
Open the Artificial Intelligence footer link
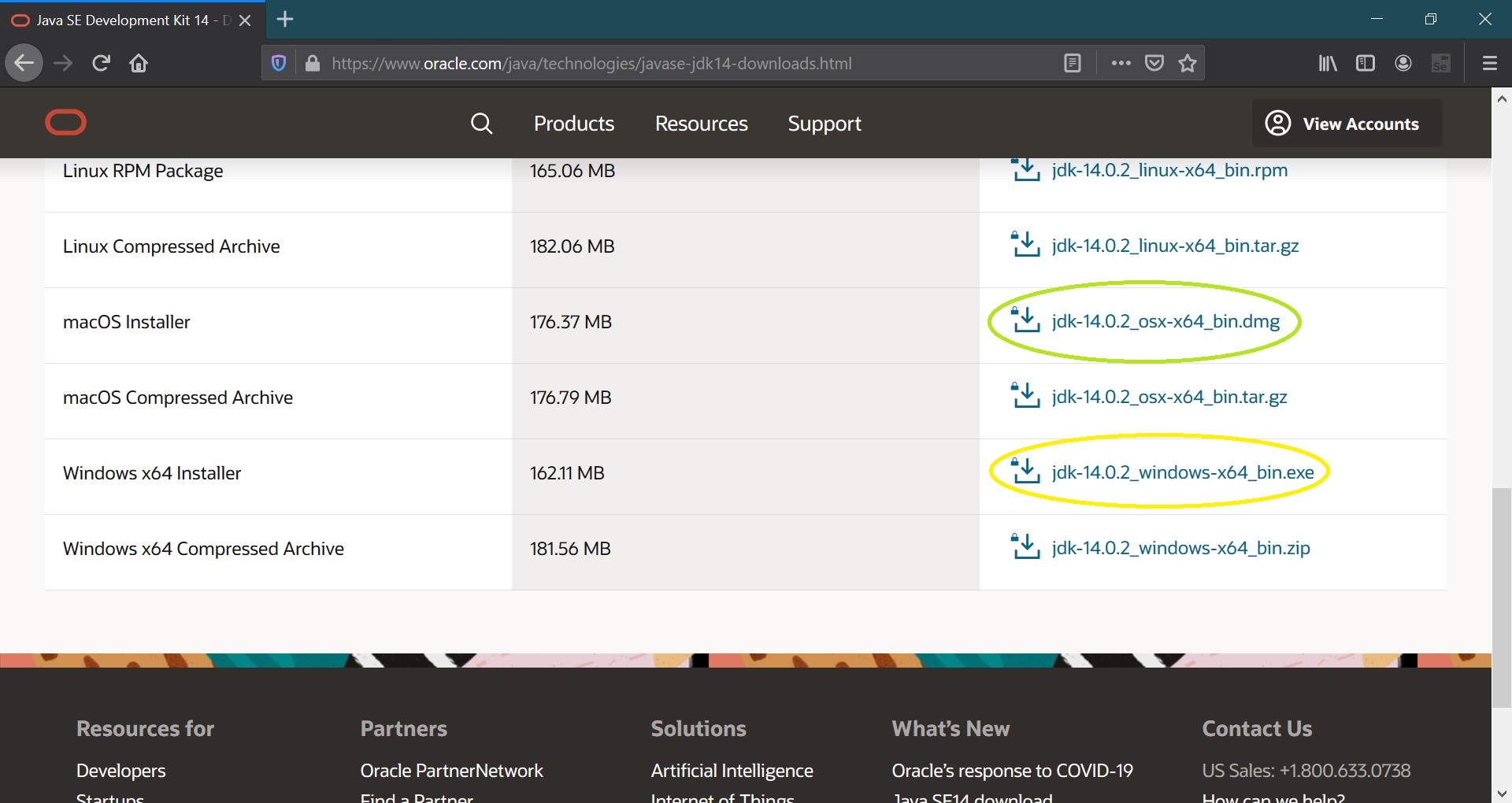click(x=732, y=771)
